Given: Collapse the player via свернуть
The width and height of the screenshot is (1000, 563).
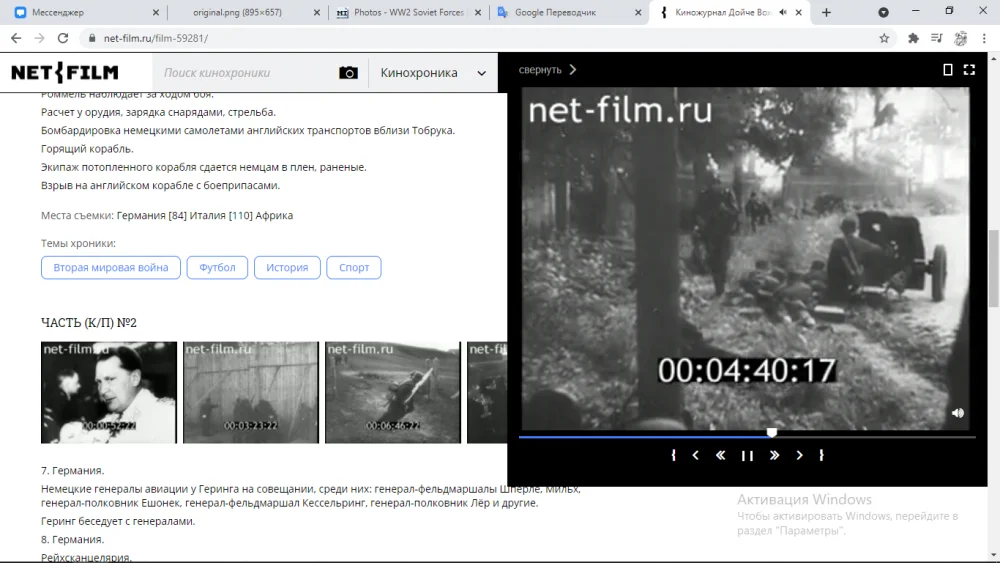Looking at the screenshot, I should (x=547, y=69).
